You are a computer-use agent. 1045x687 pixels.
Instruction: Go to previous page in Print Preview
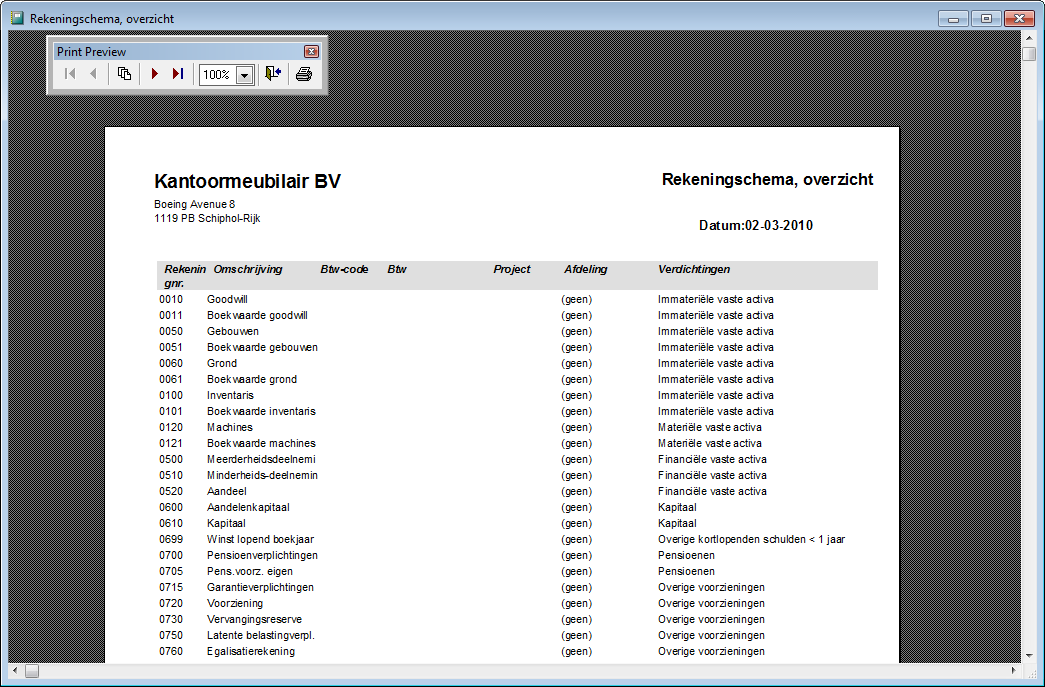(93, 74)
